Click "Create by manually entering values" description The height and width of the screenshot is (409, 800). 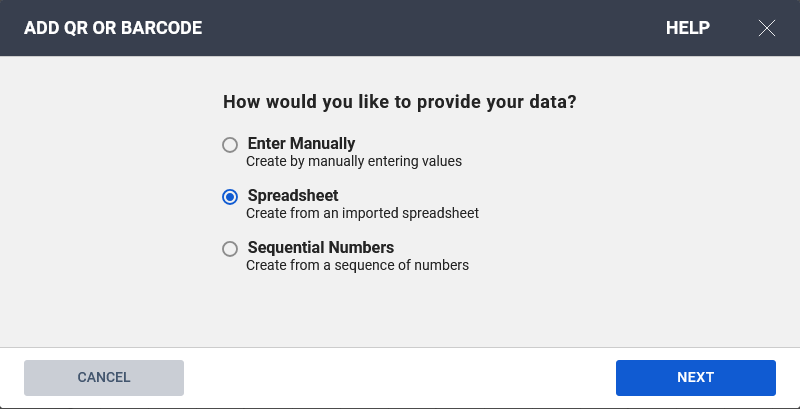pos(354,161)
